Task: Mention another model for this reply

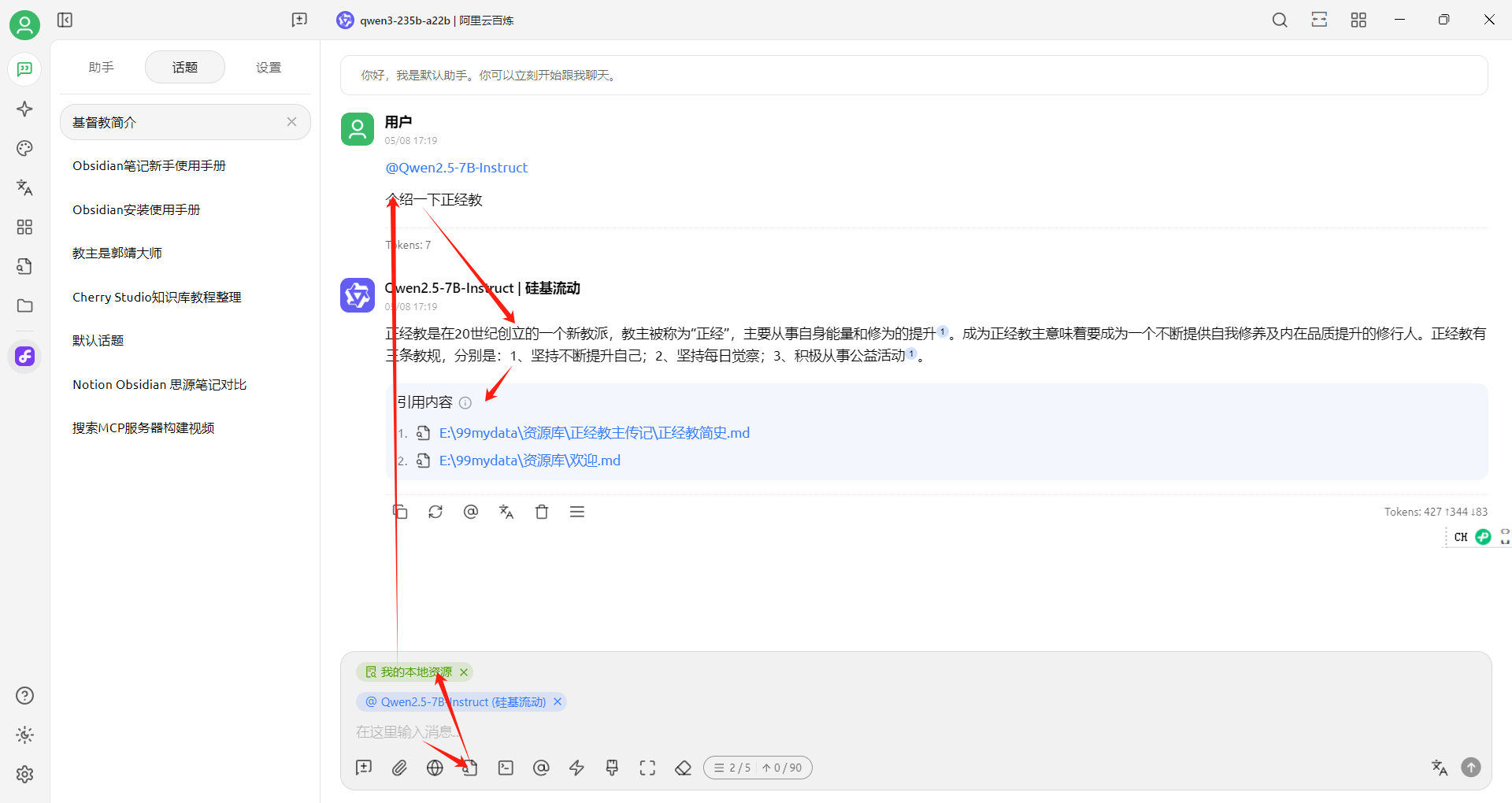Action: coord(471,512)
